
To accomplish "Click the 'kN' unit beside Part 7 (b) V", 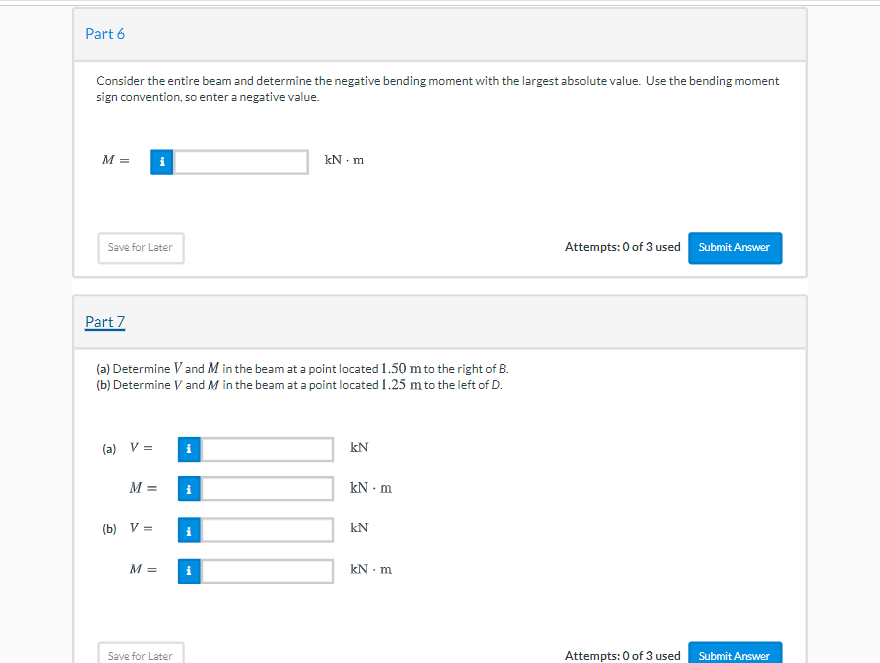I will tap(359, 528).
